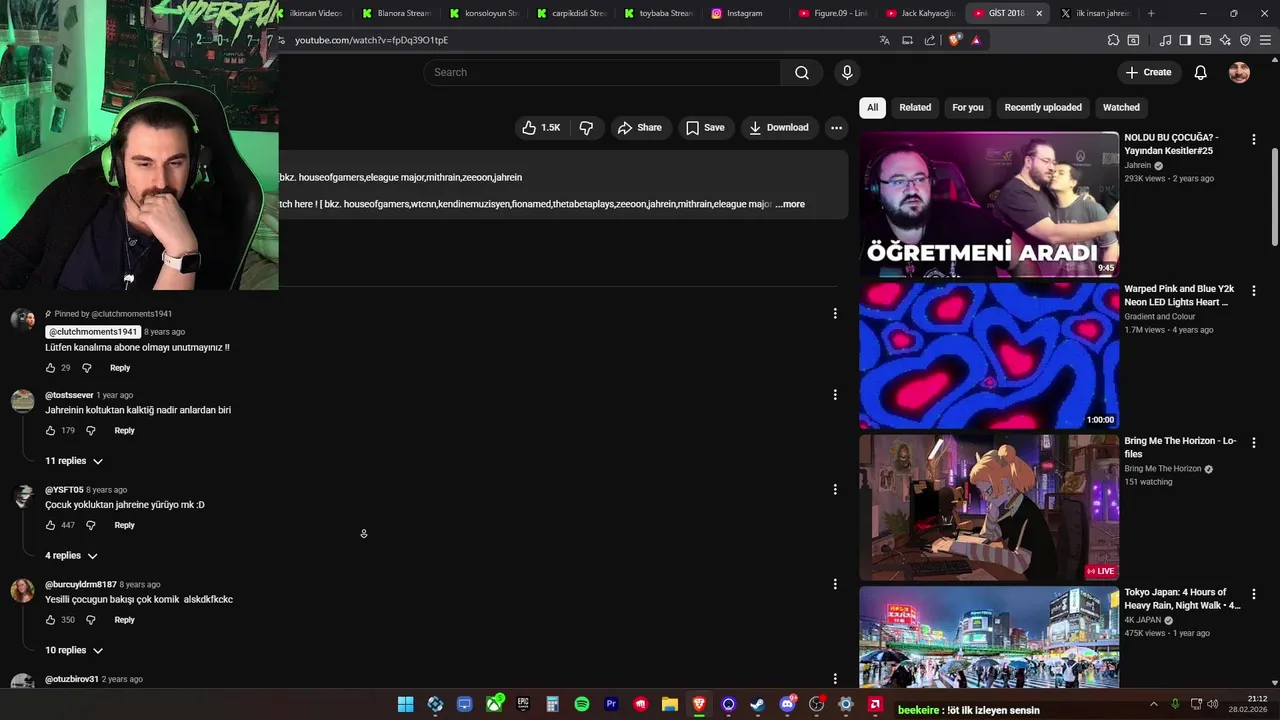
Task: Open the Brave VPN shield icon
Action: click(1245, 40)
